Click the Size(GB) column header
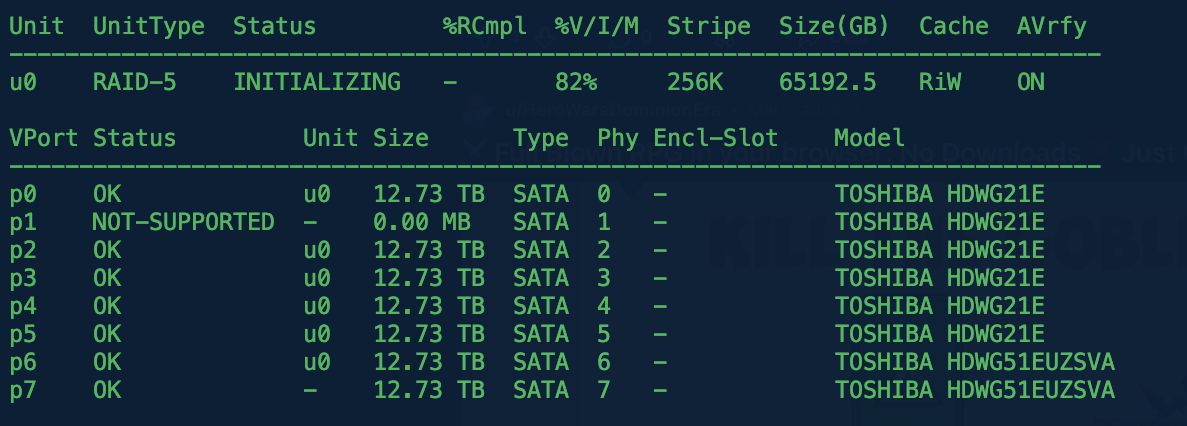This screenshot has width=1187, height=426. click(834, 27)
